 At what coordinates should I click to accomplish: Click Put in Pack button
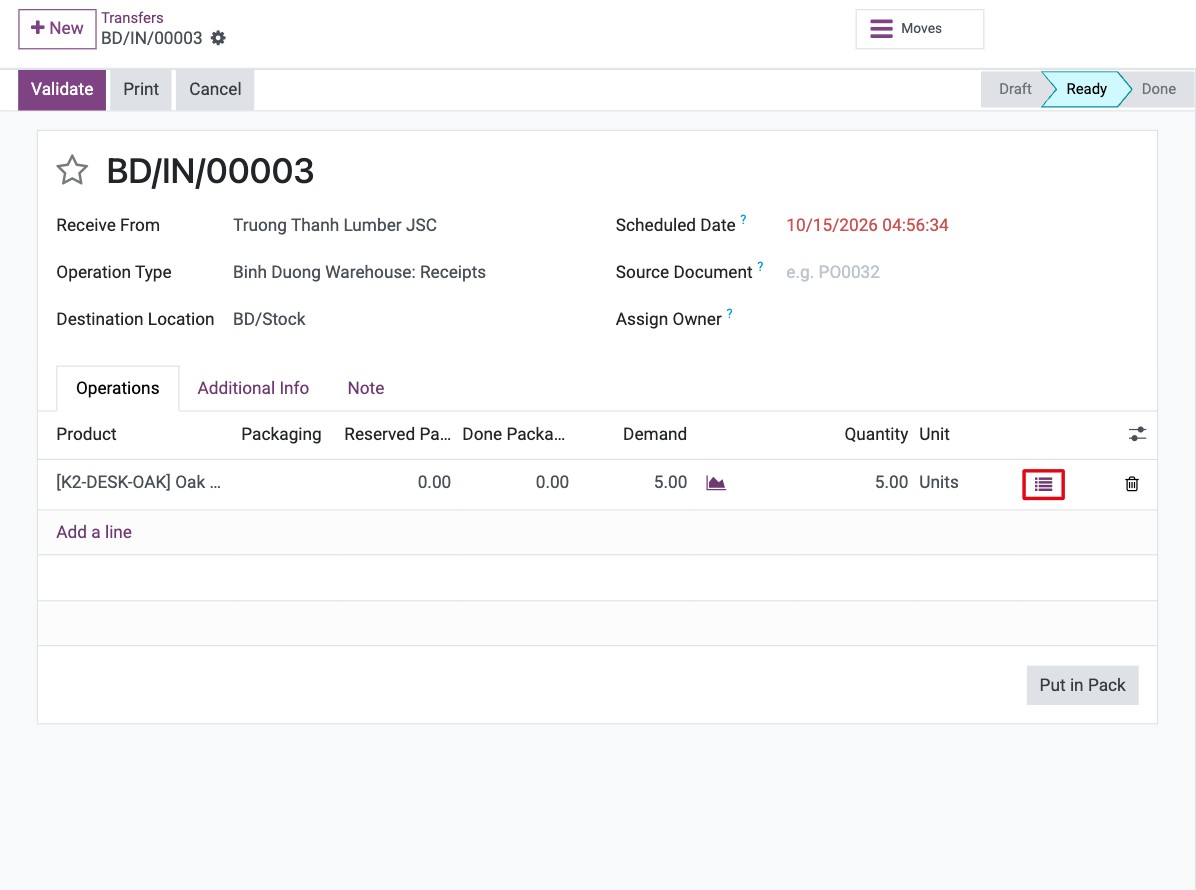click(x=1082, y=685)
